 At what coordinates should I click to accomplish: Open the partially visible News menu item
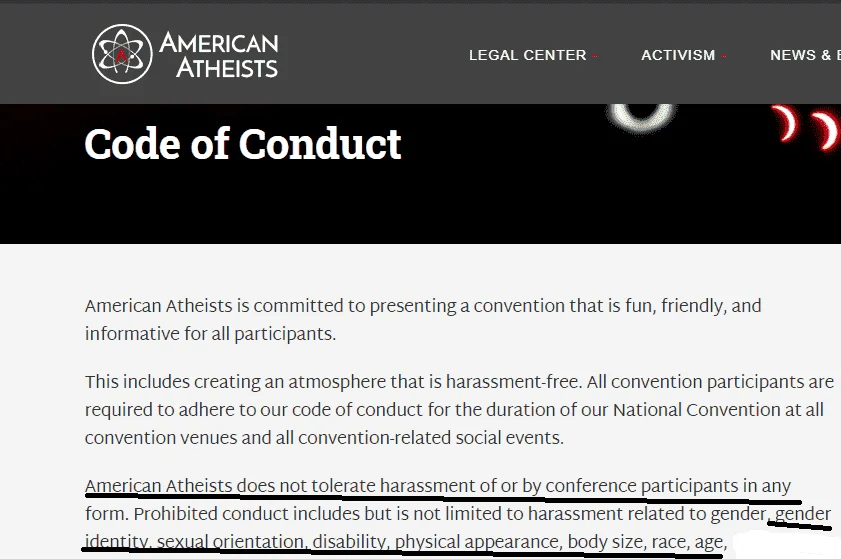click(x=805, y=55)
